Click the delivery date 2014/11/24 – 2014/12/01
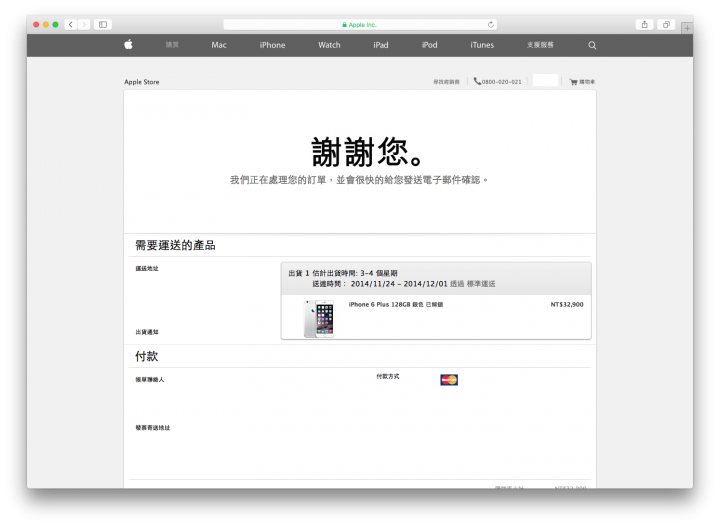The image size is (720, 527). pos(399,284)
